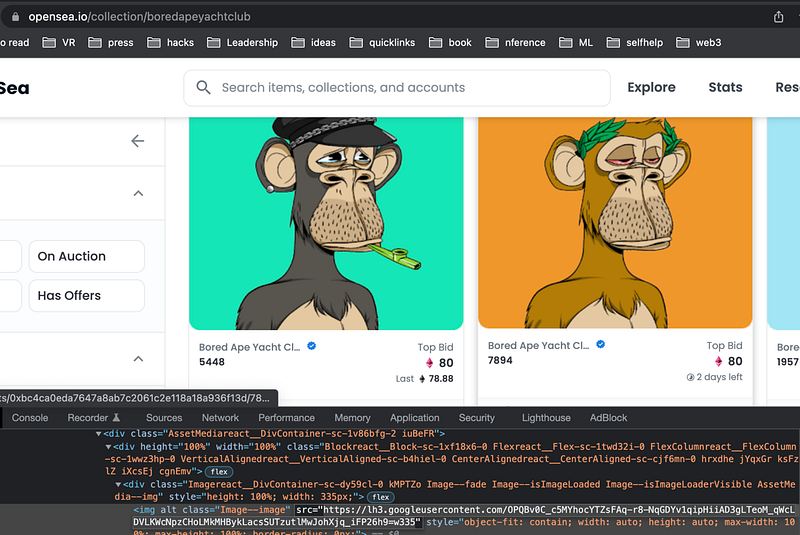Viewport: 800px width, 535px height.
Task: Click the flex badge on Blockreact div
Action: [x=219, y=472]
